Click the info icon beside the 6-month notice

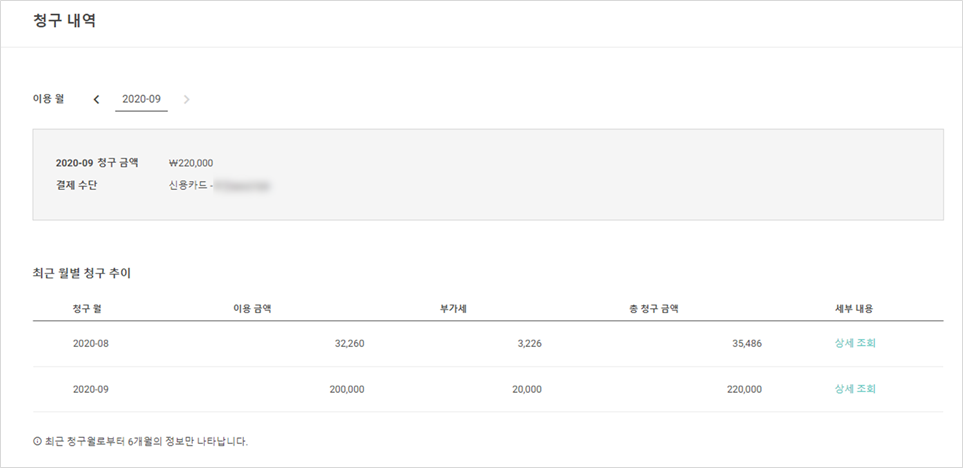click(37, 441)
